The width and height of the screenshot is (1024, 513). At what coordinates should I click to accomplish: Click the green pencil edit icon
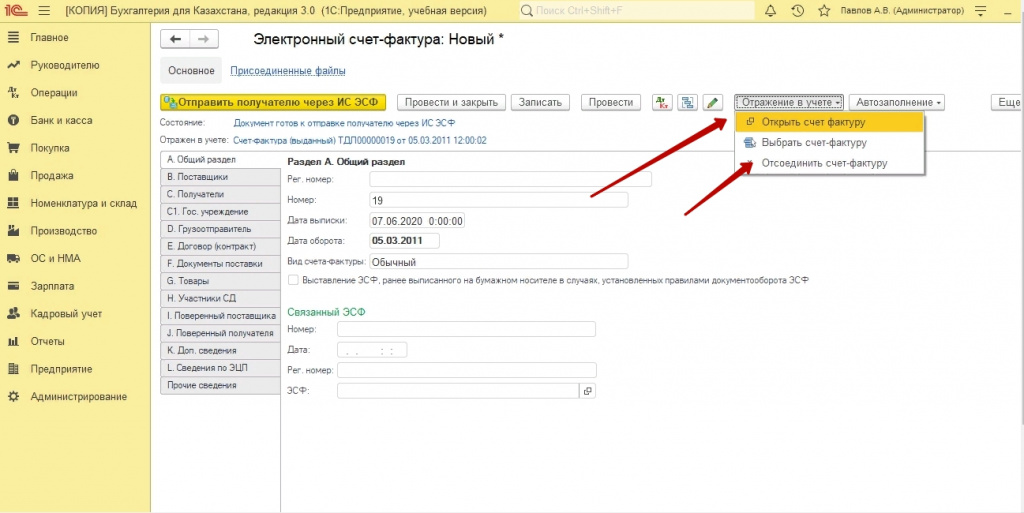(x=712, y=102)
